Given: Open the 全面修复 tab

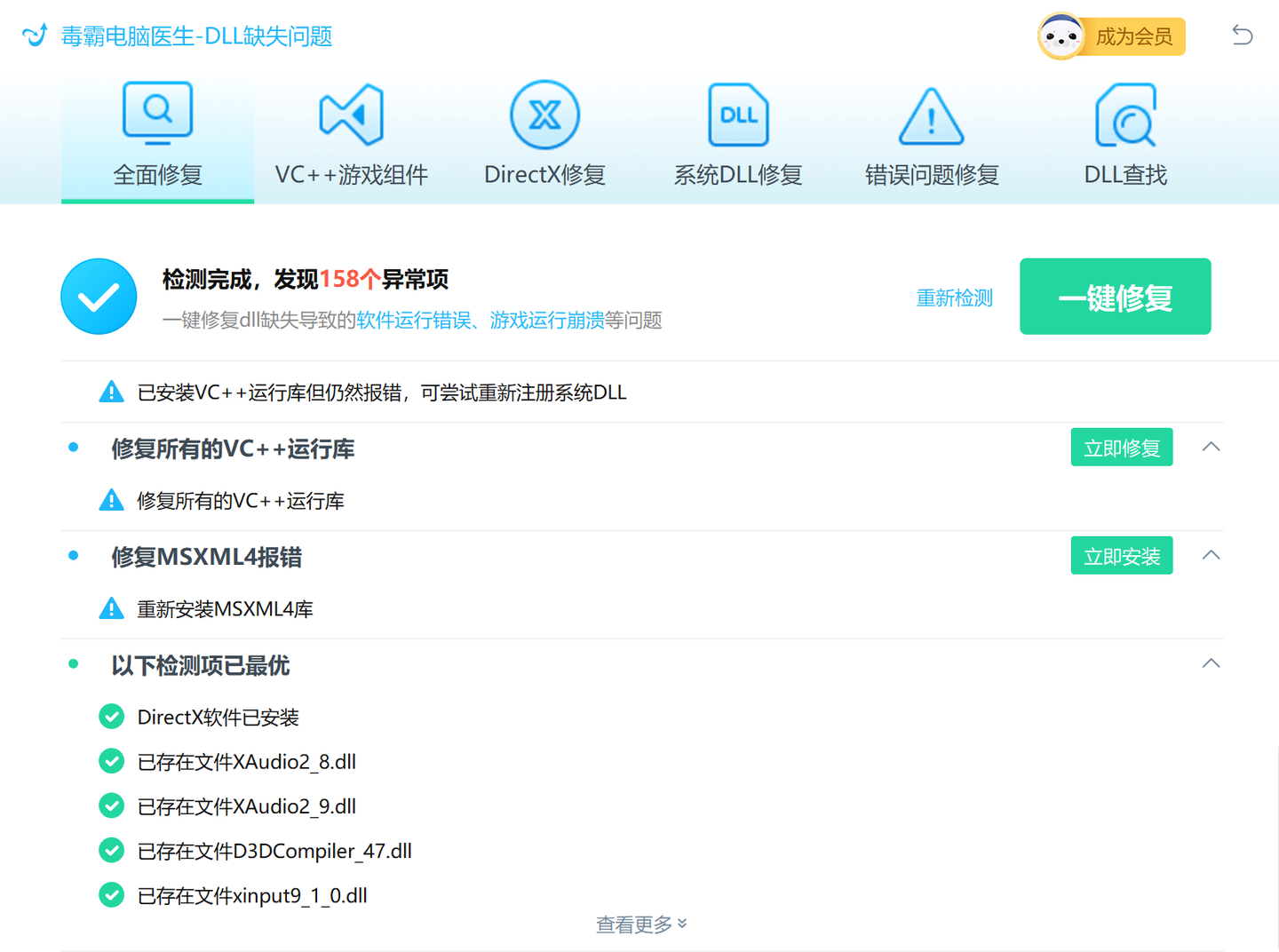Looking at the screenshot, I should coord(157,139).
